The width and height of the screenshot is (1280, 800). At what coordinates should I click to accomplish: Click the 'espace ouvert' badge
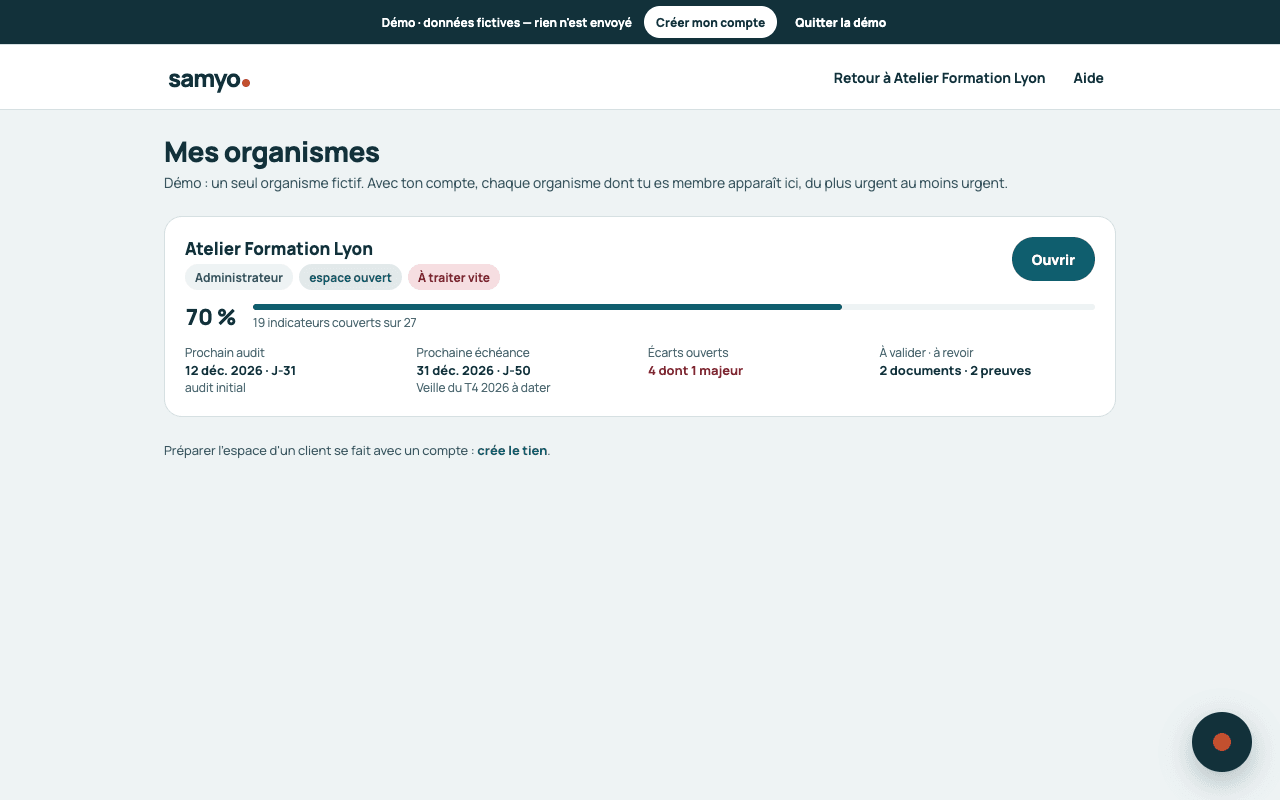(x=350, y=277)
